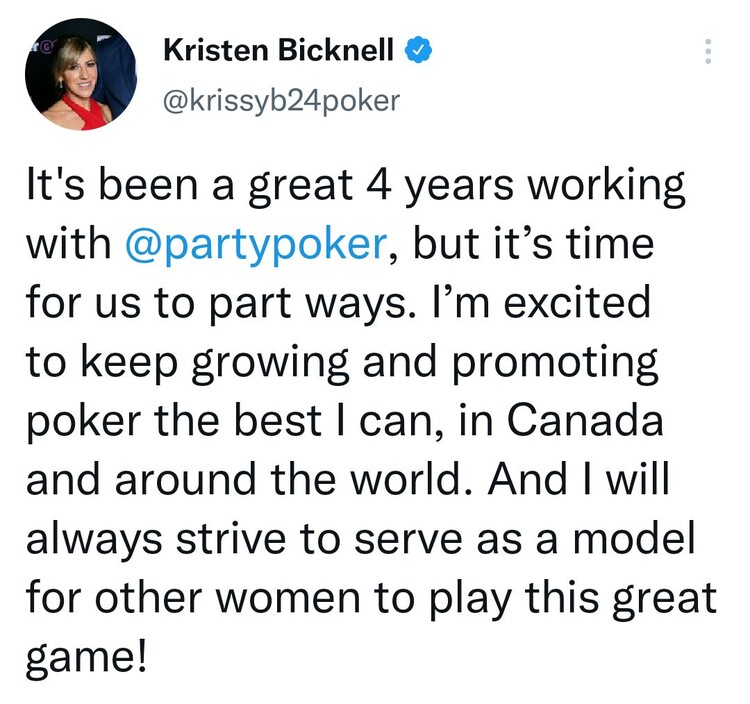Click the text "and around the world"

point(243,480)
